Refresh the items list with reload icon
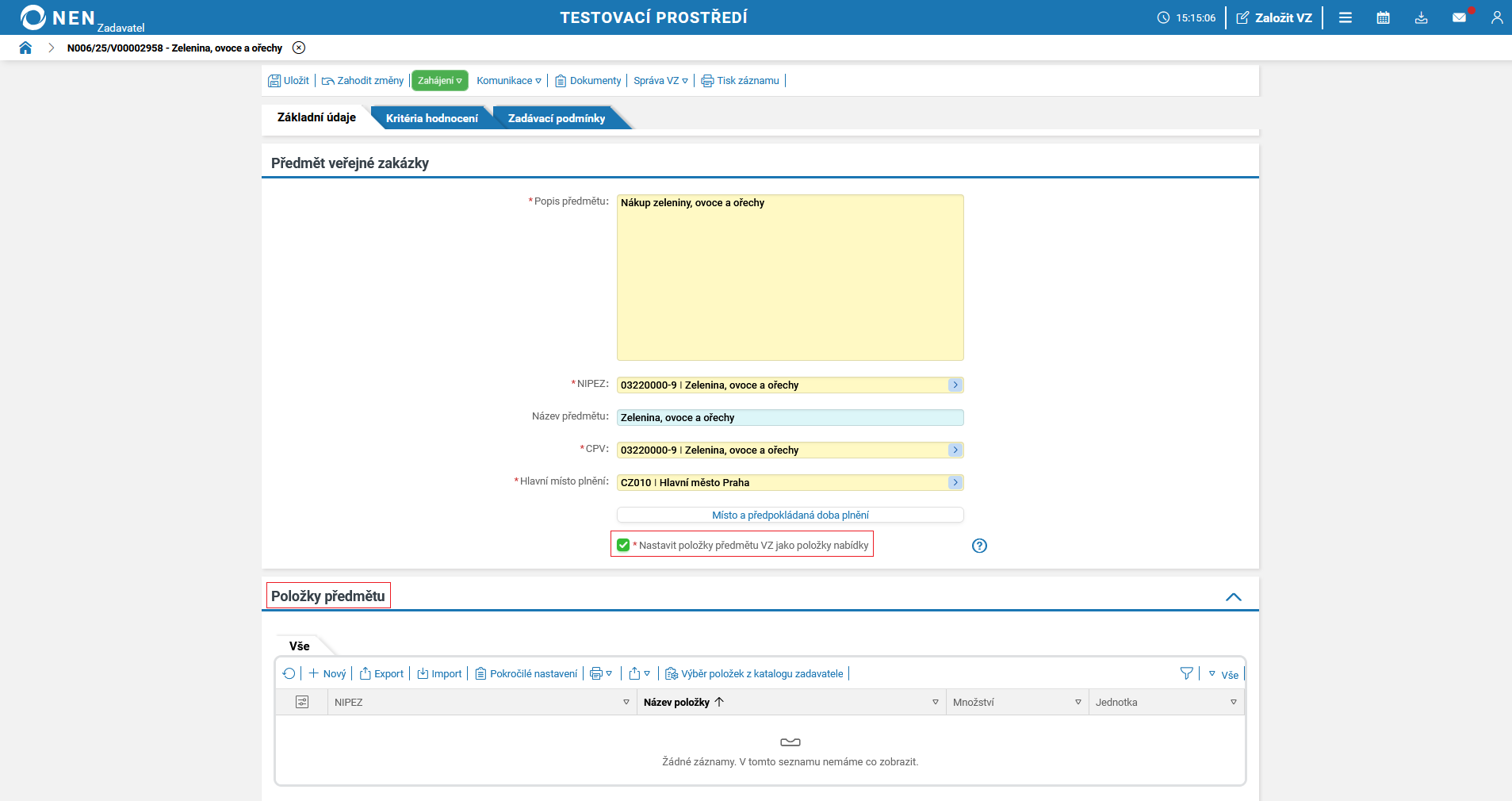The image size is (1512, 801). click(x=289, y=673)
